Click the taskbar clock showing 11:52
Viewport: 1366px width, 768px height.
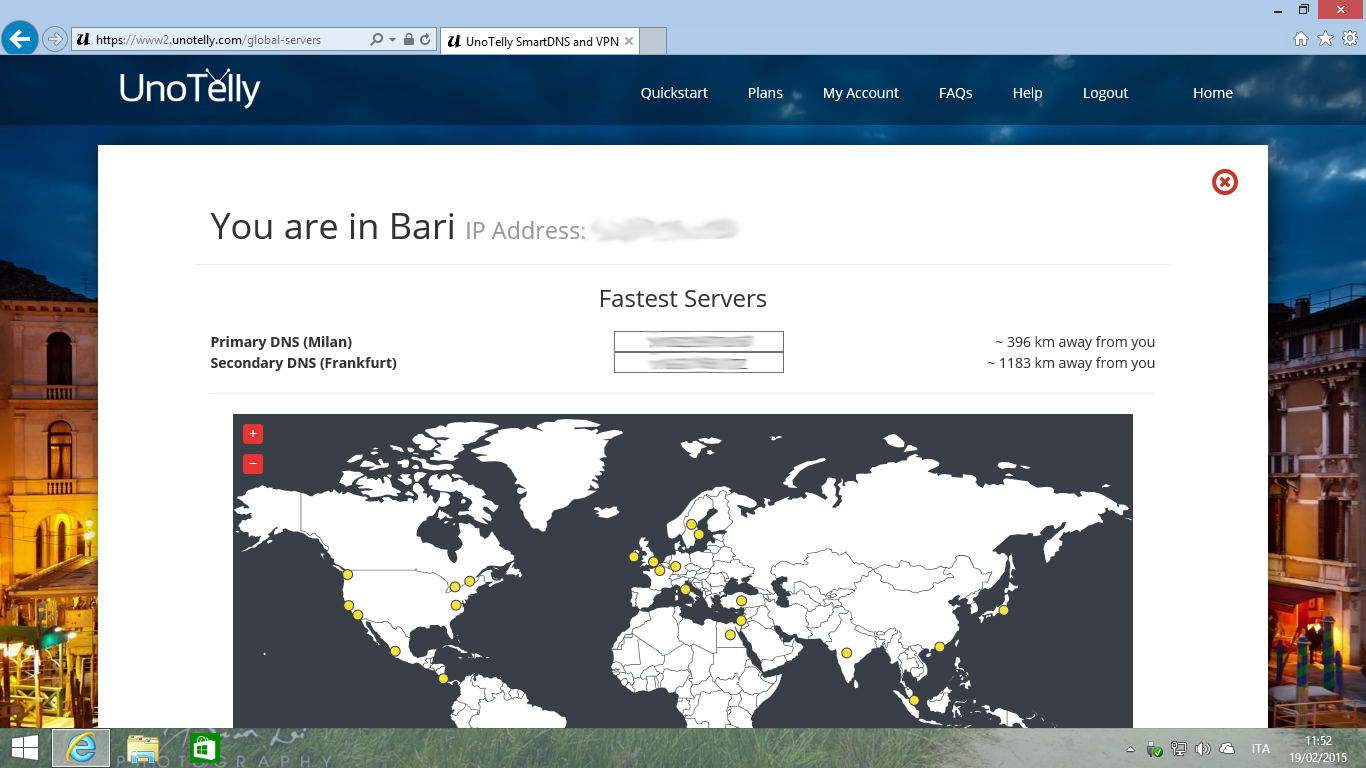1319,749
